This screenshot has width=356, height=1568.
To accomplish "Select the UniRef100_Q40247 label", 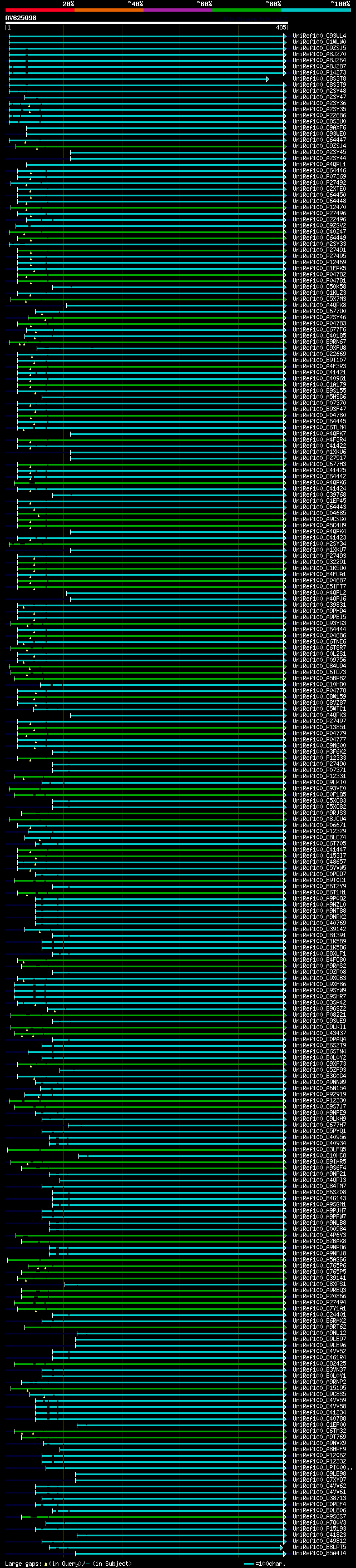I will coord(319,231).
